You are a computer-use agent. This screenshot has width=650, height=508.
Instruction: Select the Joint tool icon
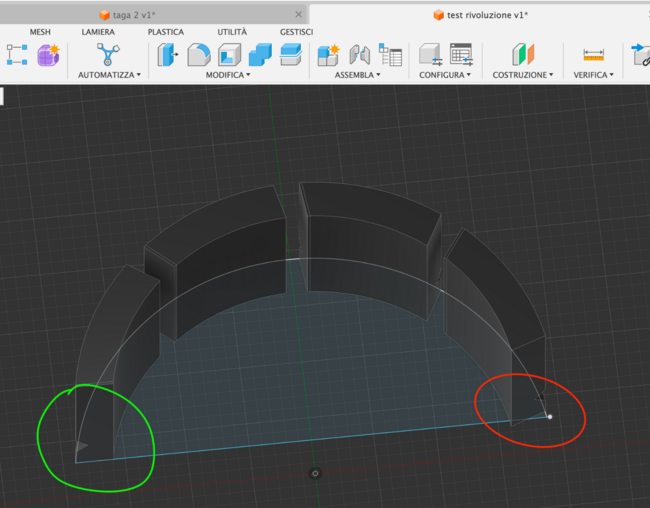pyautogui.click(x=358, y=54)
